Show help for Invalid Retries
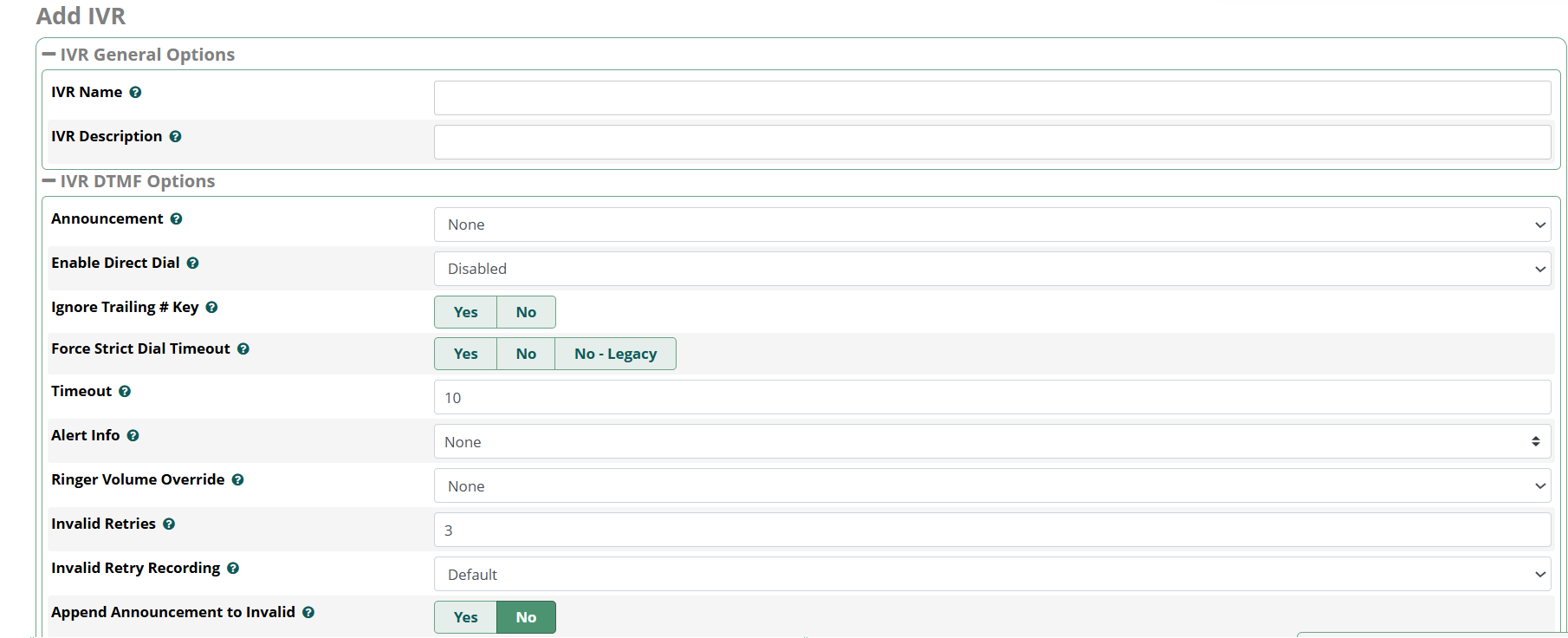This screenshot has width=1568, height=638. [x=169, y=524]
